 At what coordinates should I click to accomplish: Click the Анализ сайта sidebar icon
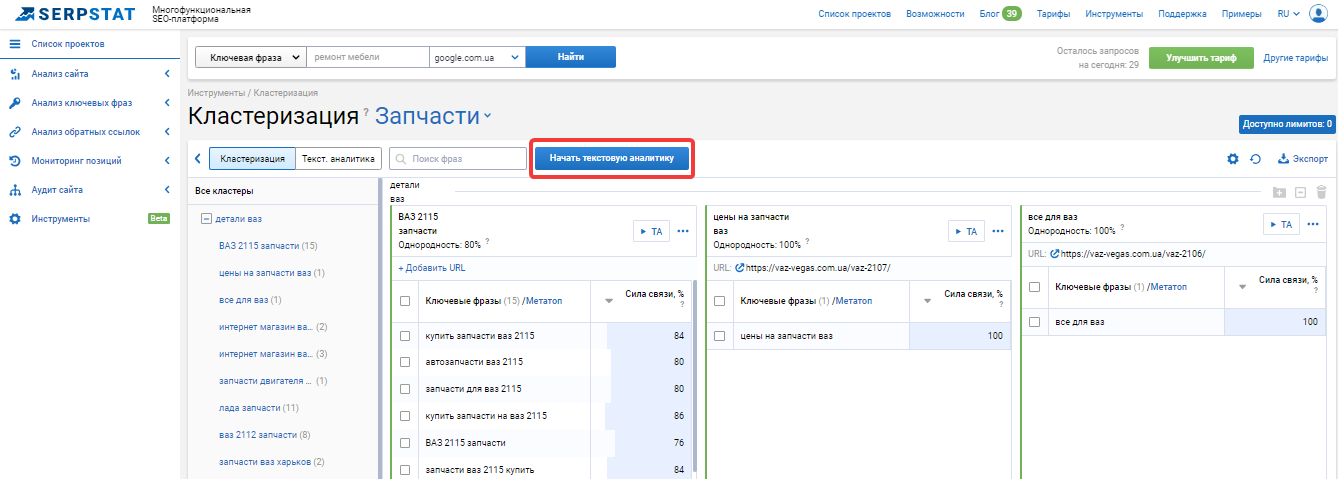click(15, 74)
